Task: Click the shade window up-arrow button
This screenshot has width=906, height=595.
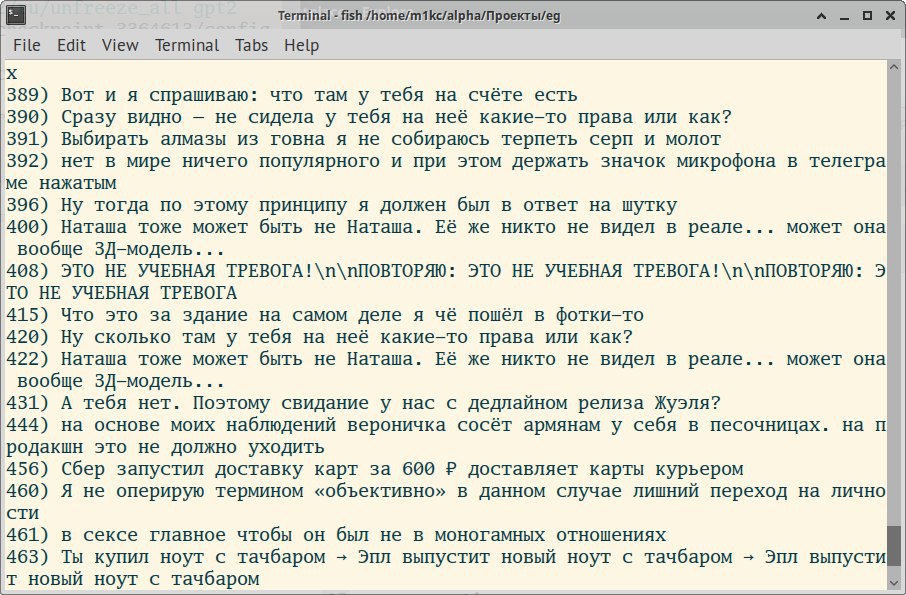Action: pyautogui.click(x=821, y=16)
